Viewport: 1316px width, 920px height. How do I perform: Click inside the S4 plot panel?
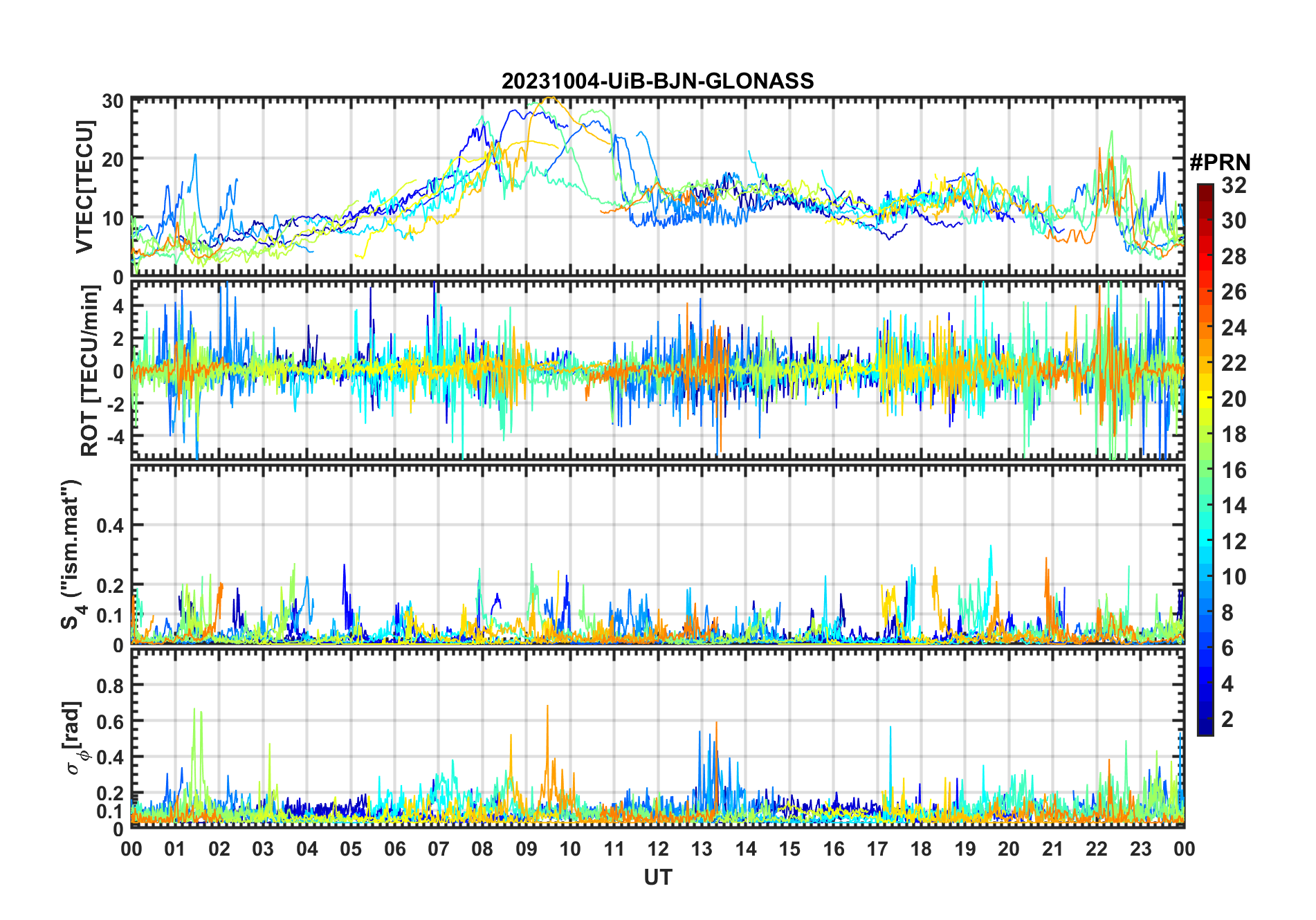[x=657, y=554]
